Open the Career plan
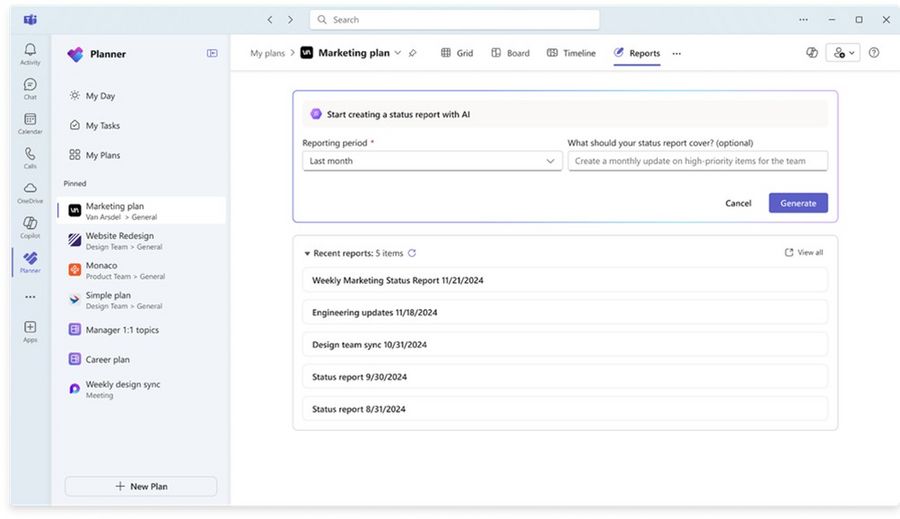The height and width of the screenshot is (519, 900). click(141, 359)
